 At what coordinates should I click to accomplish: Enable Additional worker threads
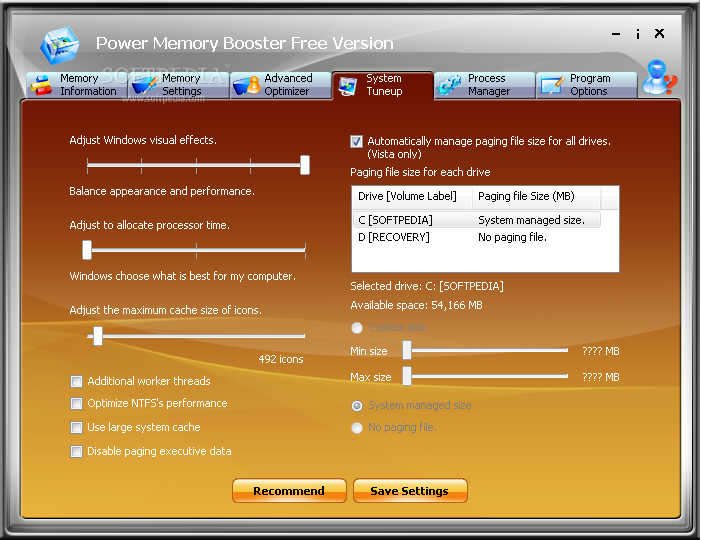tap(76, 381)
